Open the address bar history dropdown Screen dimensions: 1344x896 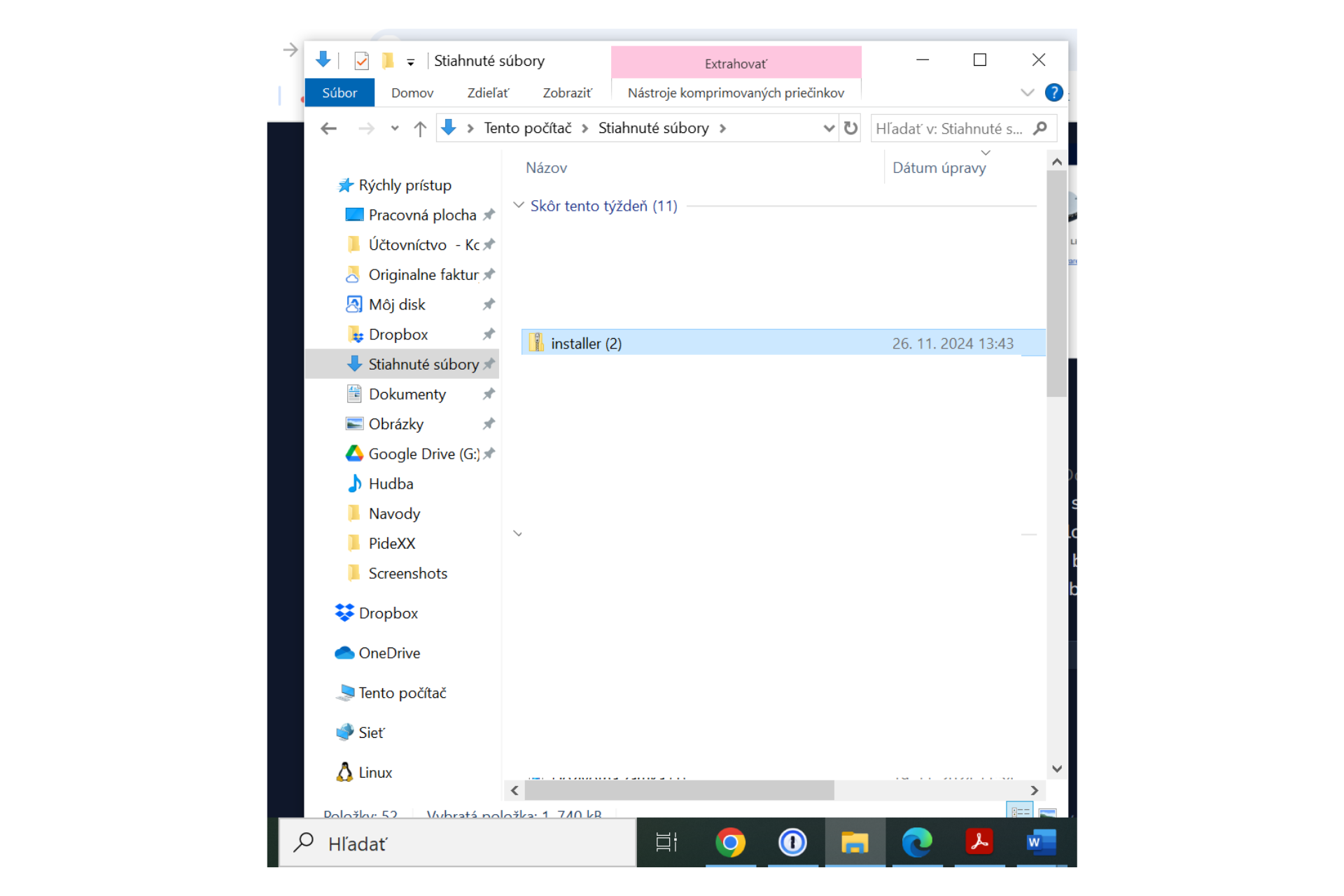pos(829,128)
